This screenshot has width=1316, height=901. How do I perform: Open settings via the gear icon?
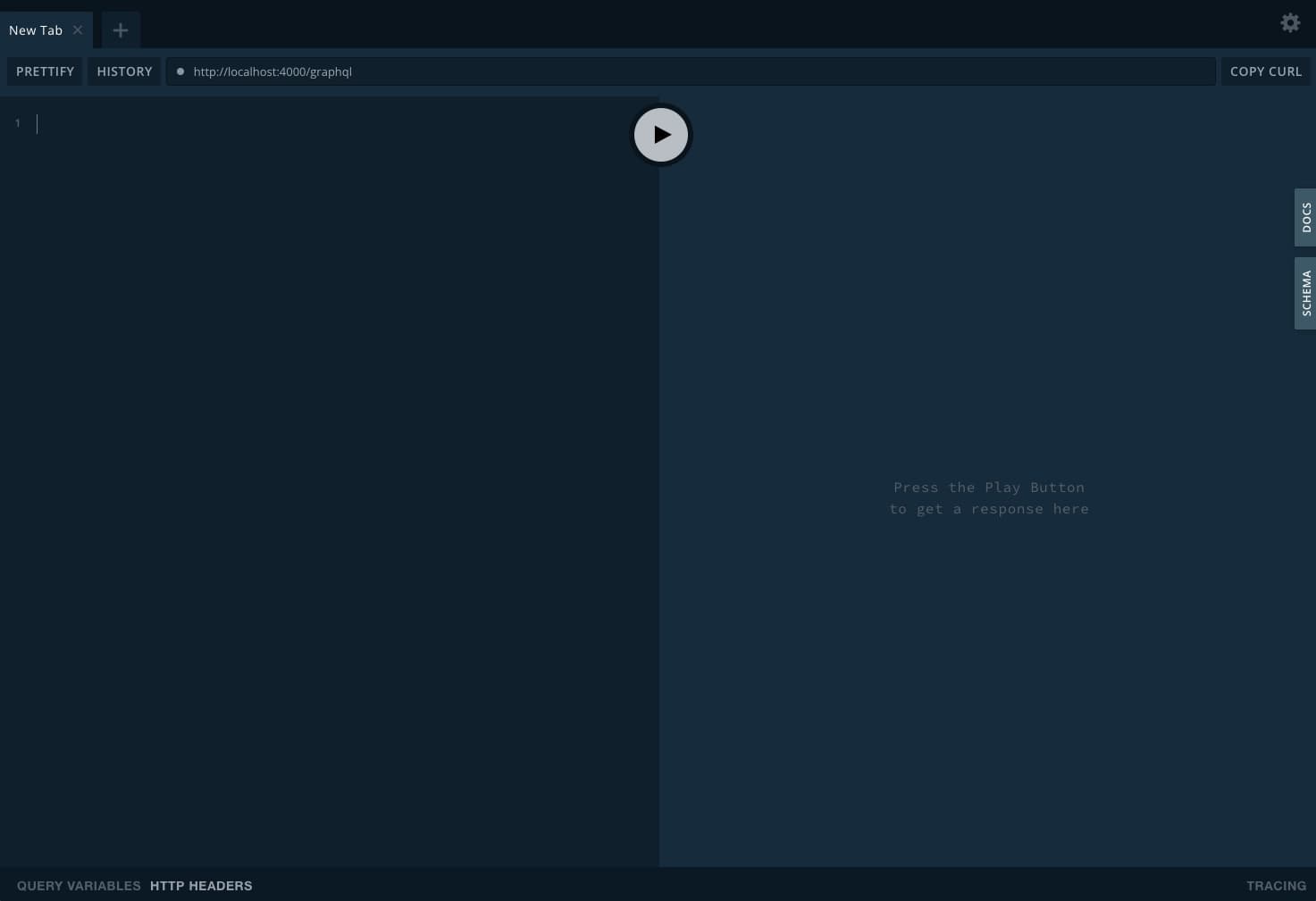1289,23
